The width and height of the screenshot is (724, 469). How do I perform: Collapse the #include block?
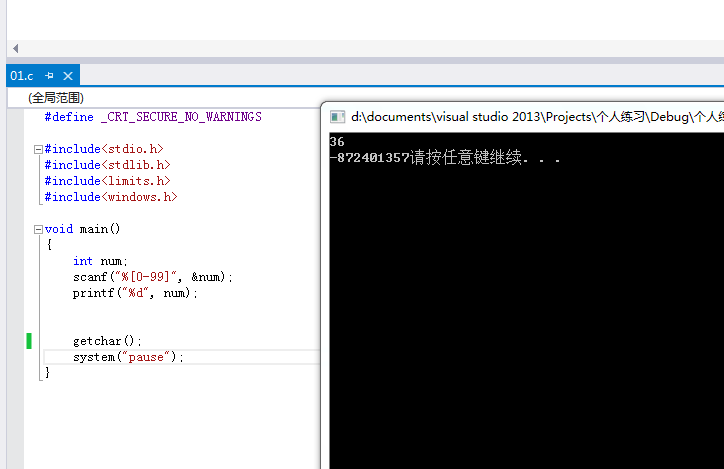(38, 149)
